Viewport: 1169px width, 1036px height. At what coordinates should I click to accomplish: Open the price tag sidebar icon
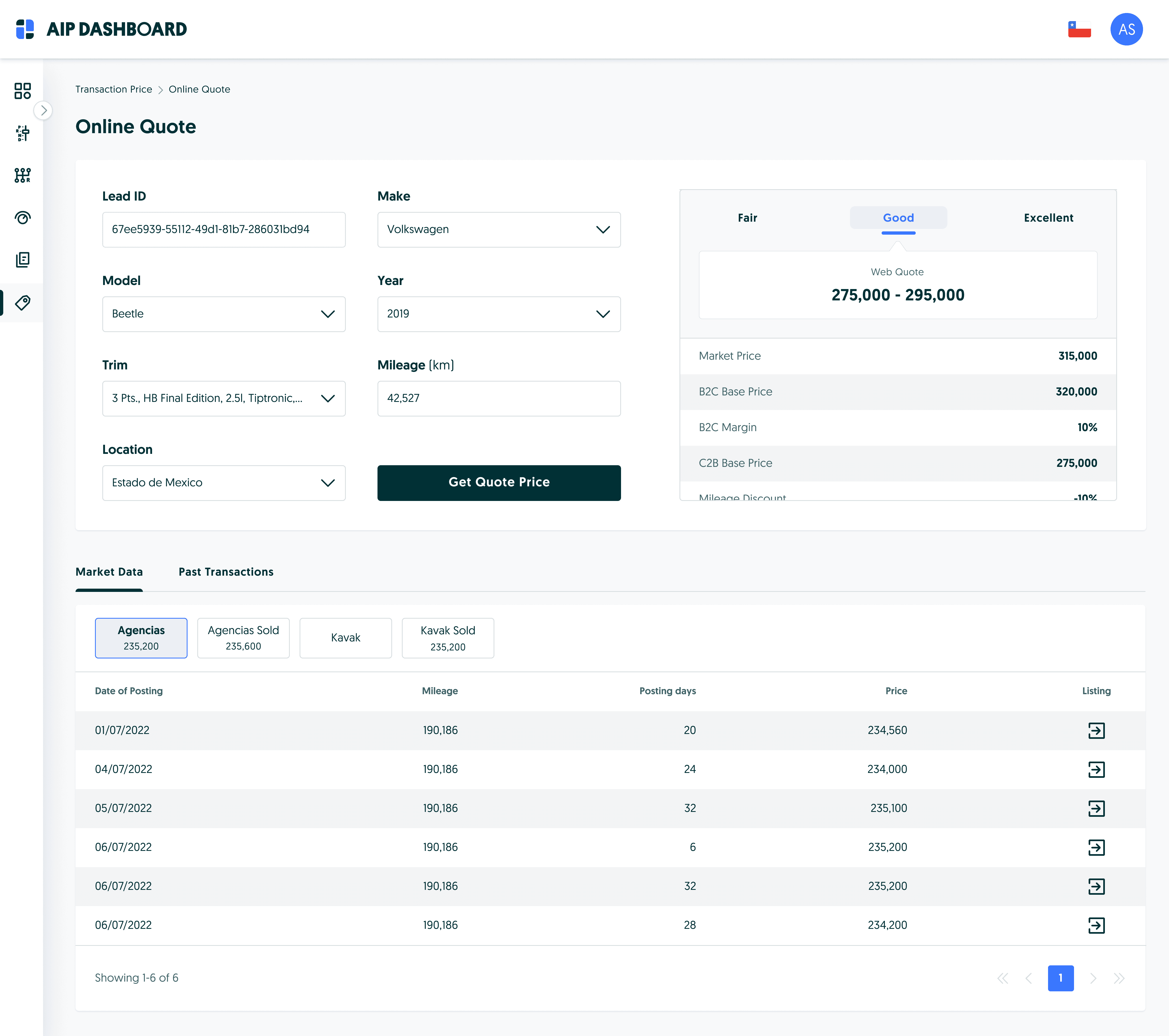click(x=22, y=303)
